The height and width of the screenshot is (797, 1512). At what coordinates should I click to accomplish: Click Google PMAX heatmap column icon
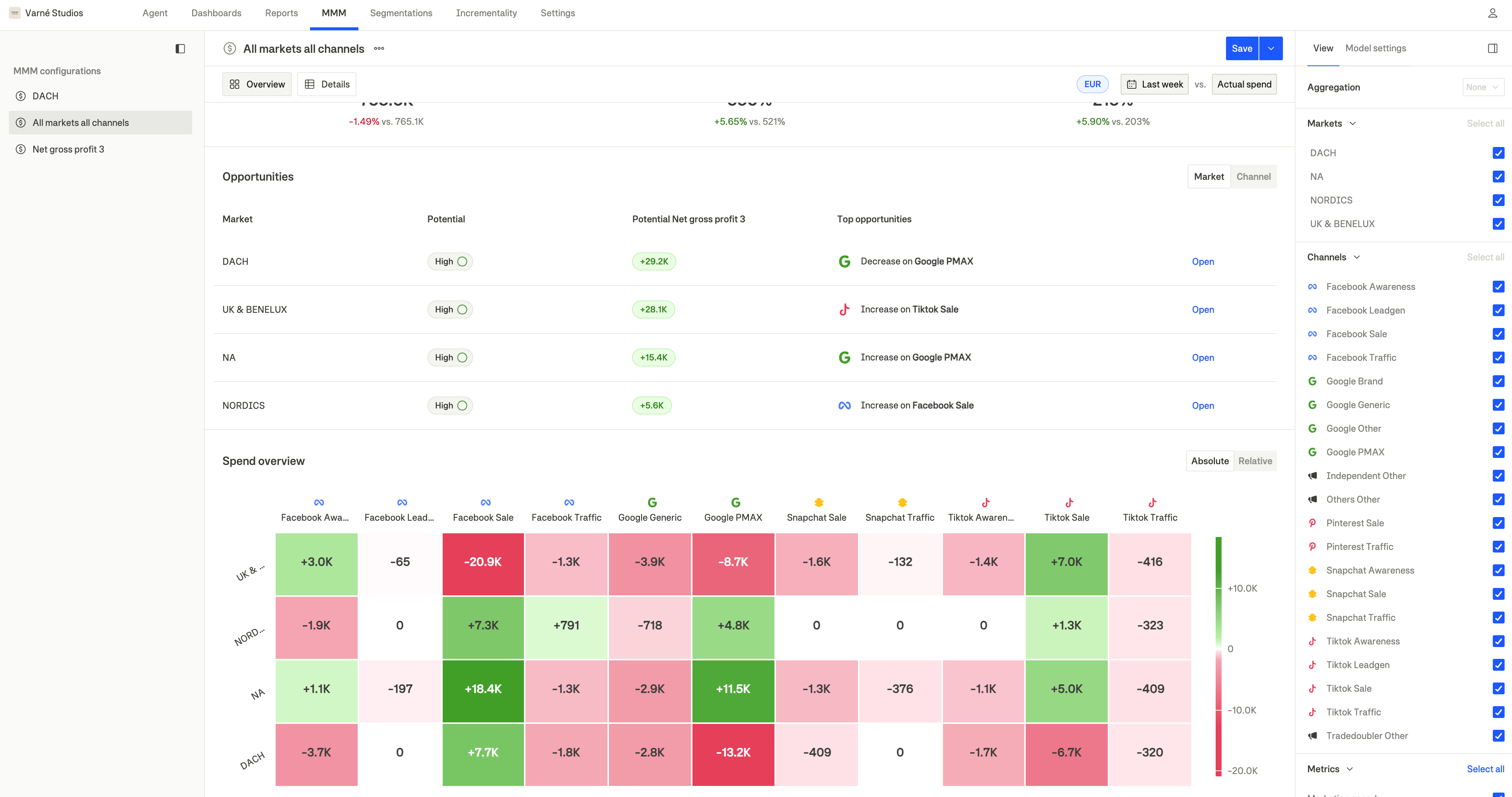point(735,503)
